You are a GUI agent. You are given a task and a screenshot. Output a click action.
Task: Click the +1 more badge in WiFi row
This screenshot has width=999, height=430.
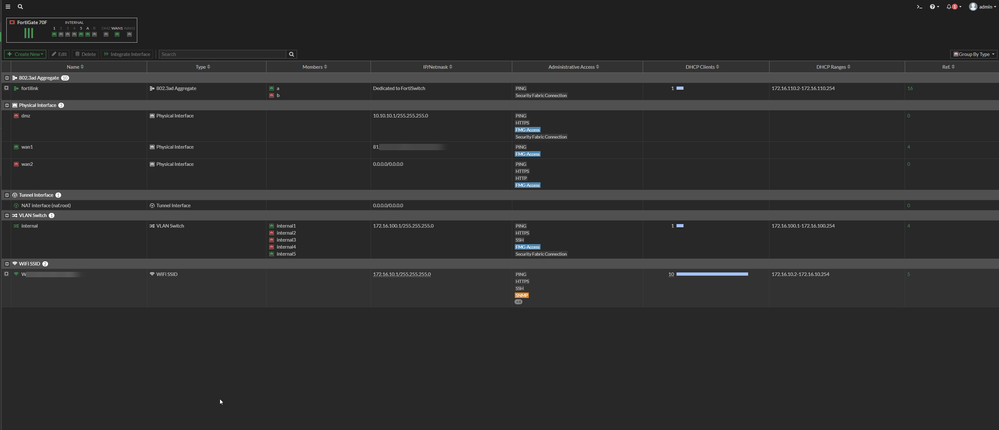[x=518, y=302]
